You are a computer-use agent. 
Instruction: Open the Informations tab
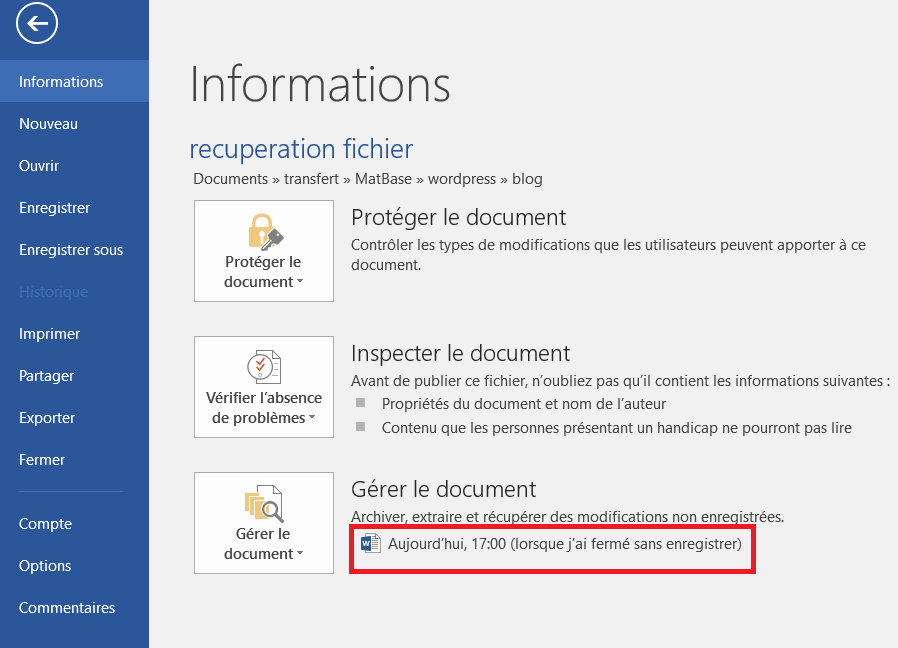pyautogui.click(x=74, y=81)
